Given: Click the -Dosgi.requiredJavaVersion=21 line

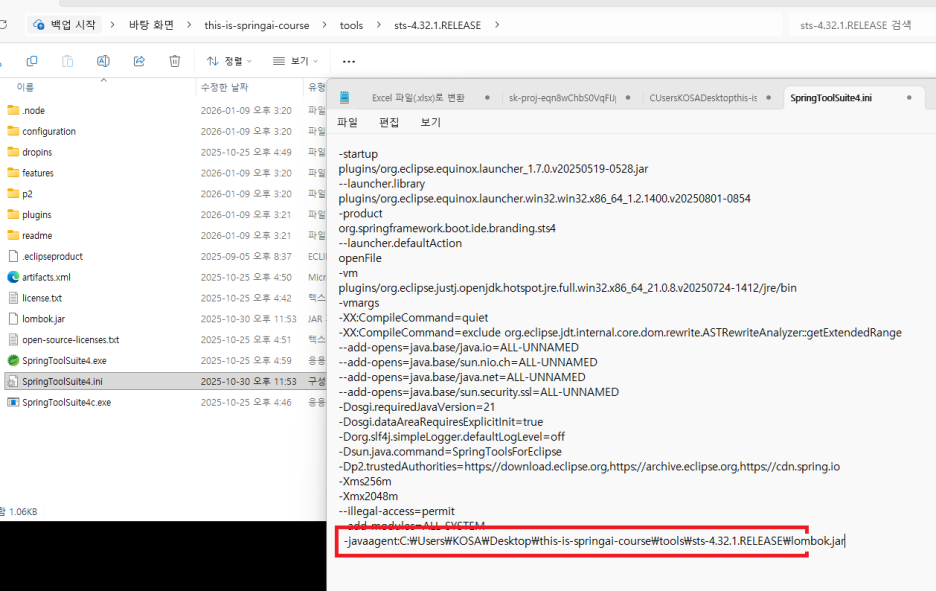Looking at the screenshot, I should click(x=417, y=407).
